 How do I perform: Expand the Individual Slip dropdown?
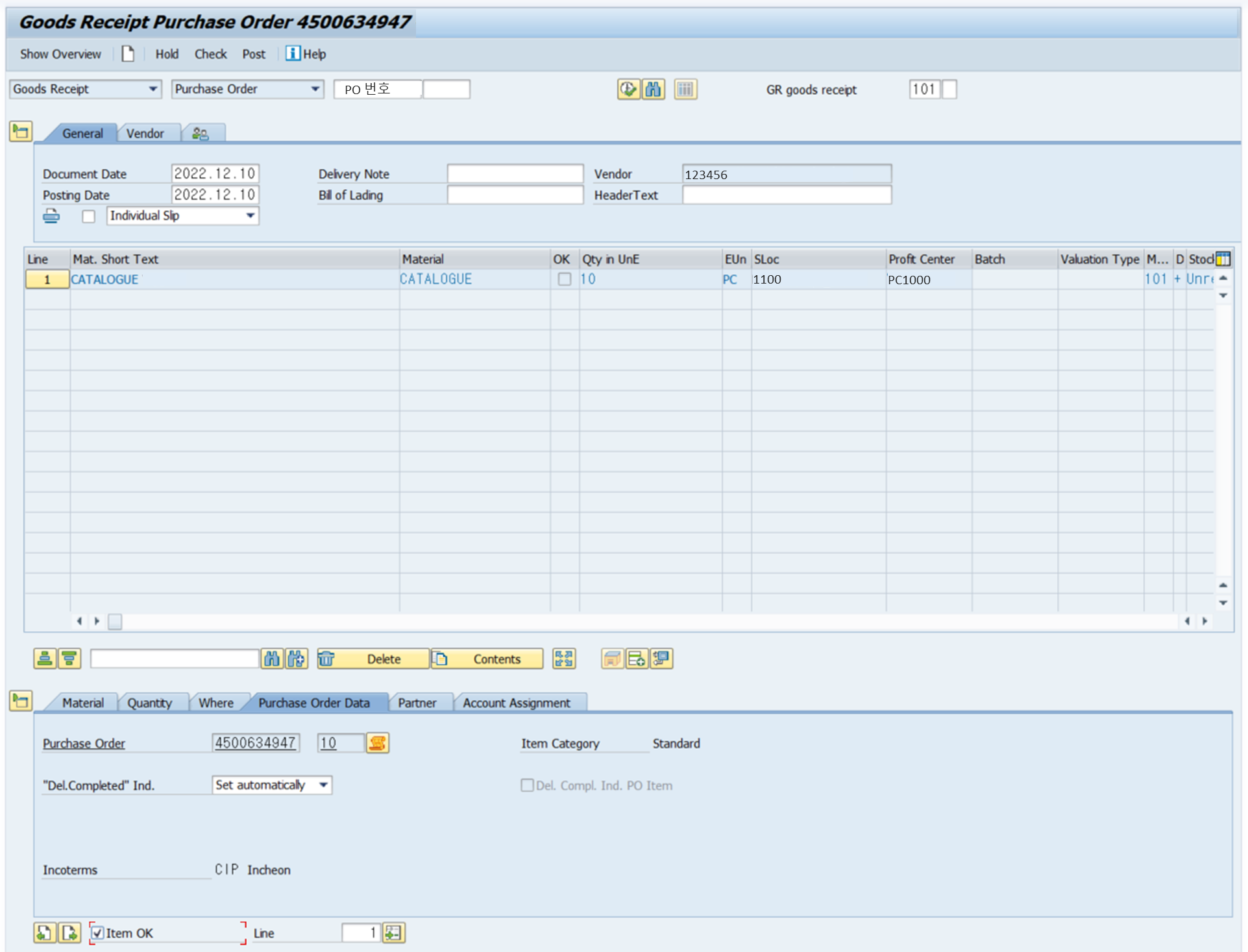(x=250, y=215)
